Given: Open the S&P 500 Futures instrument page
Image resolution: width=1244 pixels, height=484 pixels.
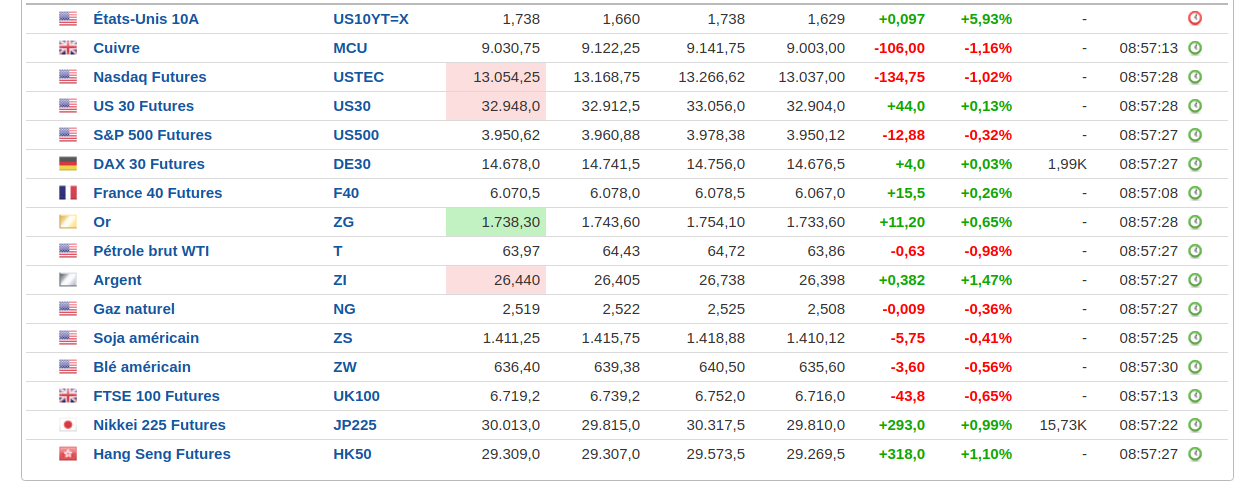Looking at the screenshot, I should [x=152, y=135].
